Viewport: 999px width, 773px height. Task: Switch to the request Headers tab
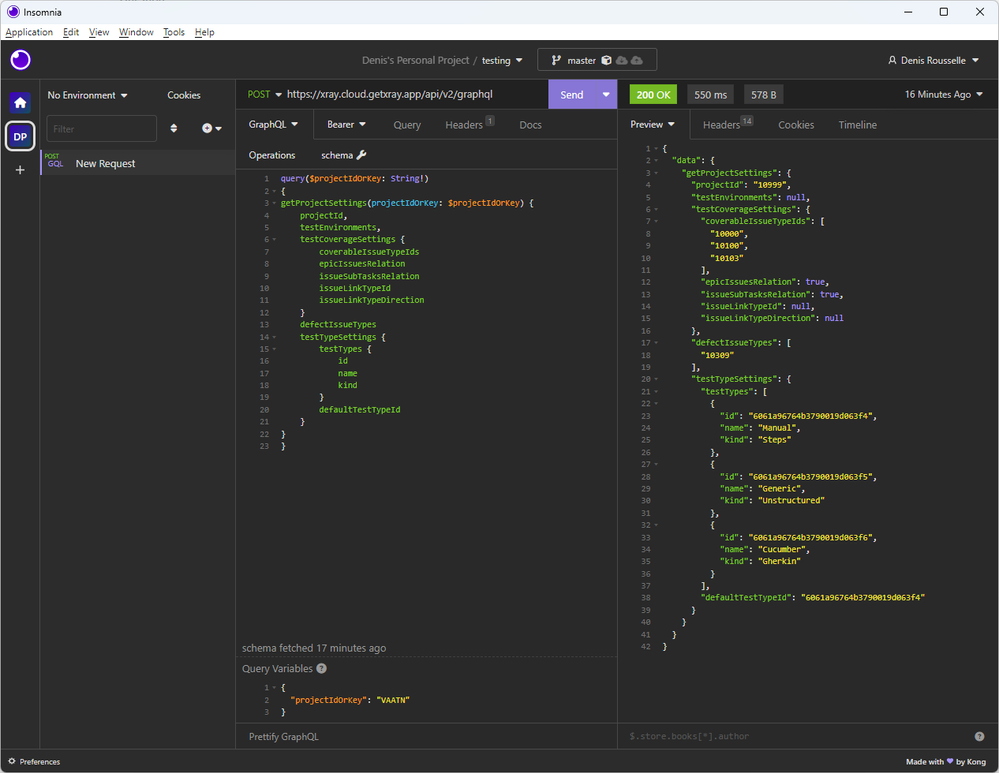[x=470, y=125]
